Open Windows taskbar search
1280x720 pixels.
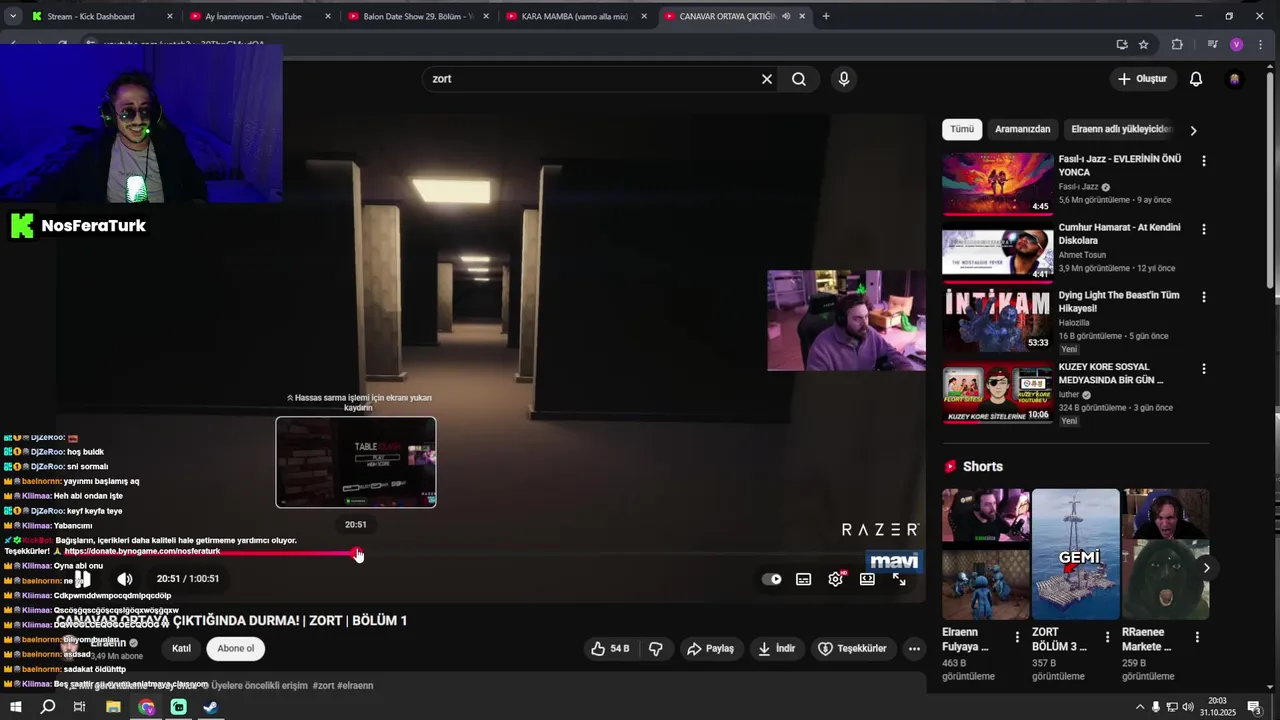(x=47, y=707)
